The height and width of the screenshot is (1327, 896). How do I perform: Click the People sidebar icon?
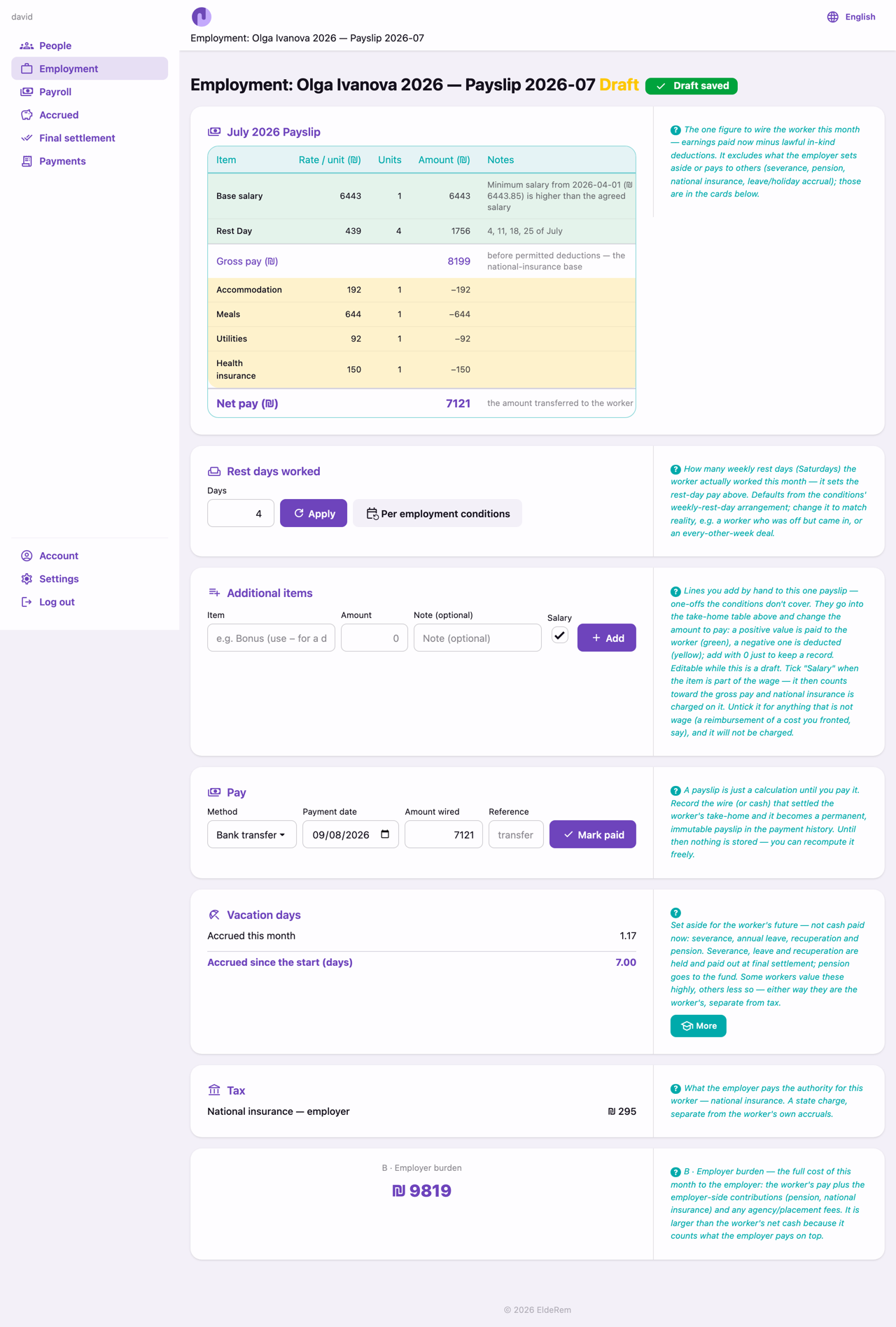point(27,45)
